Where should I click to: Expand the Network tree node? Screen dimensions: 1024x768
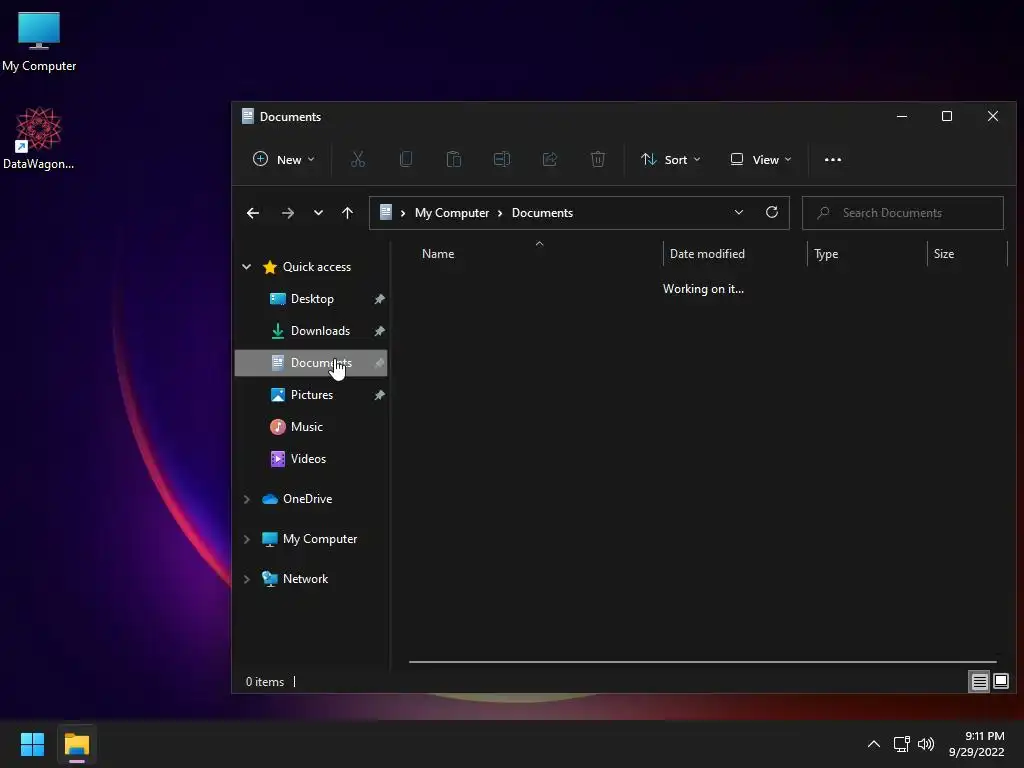click(247, 579)
